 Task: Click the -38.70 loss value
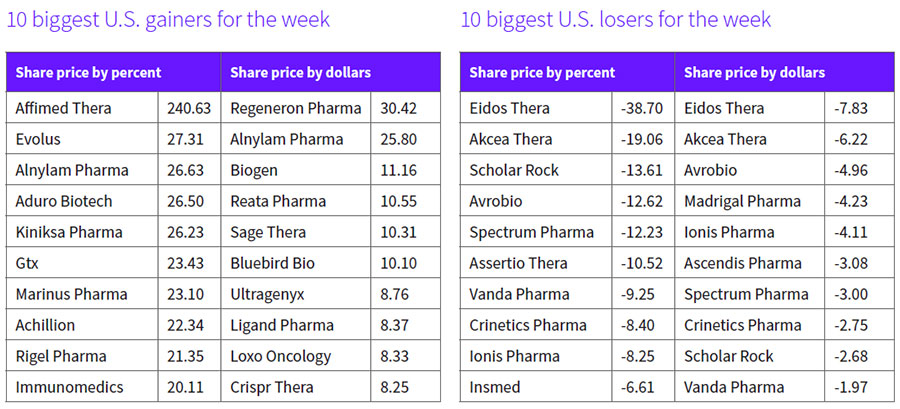click(640, 108)
